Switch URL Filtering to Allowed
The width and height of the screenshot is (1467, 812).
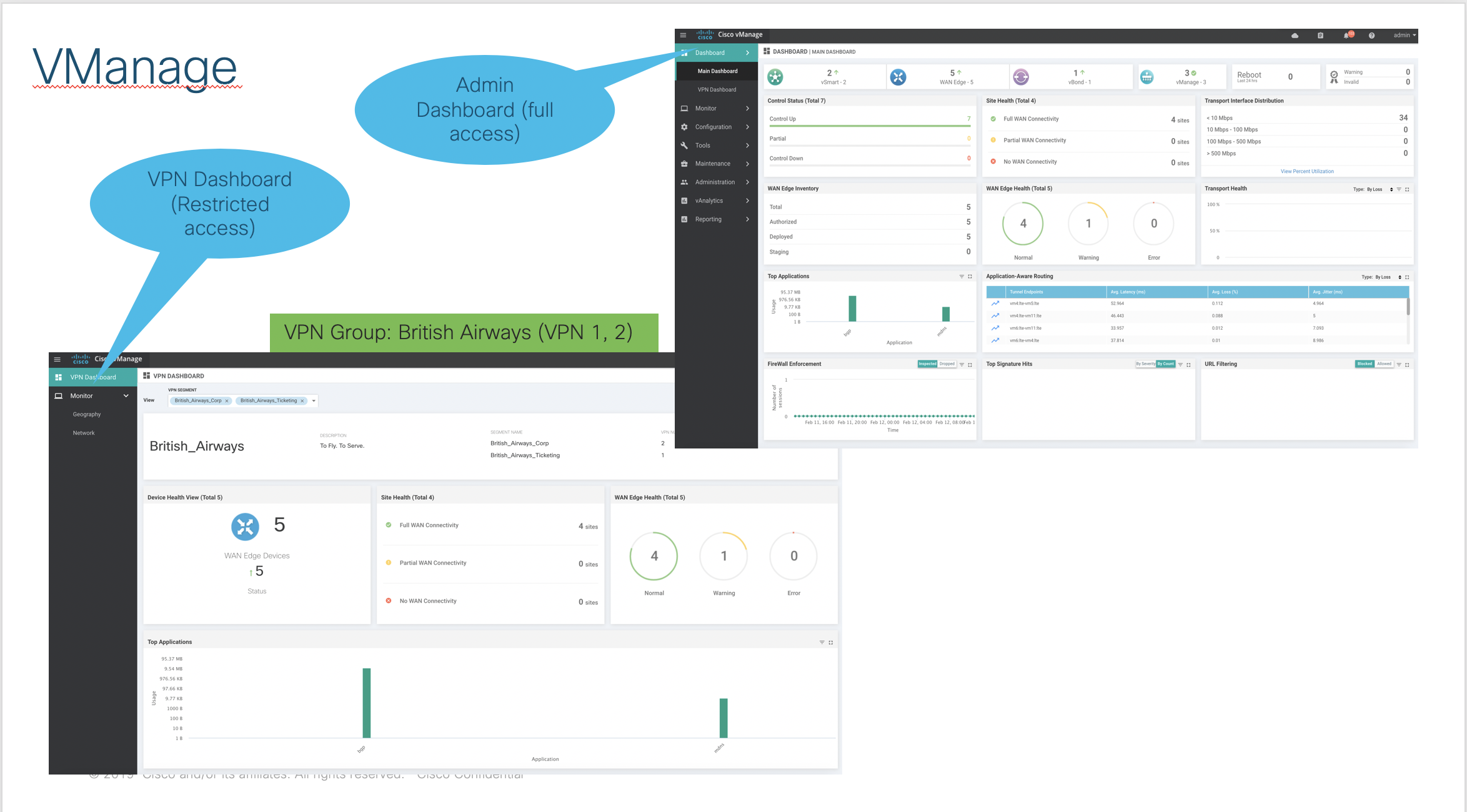[x=1385, y=364]
